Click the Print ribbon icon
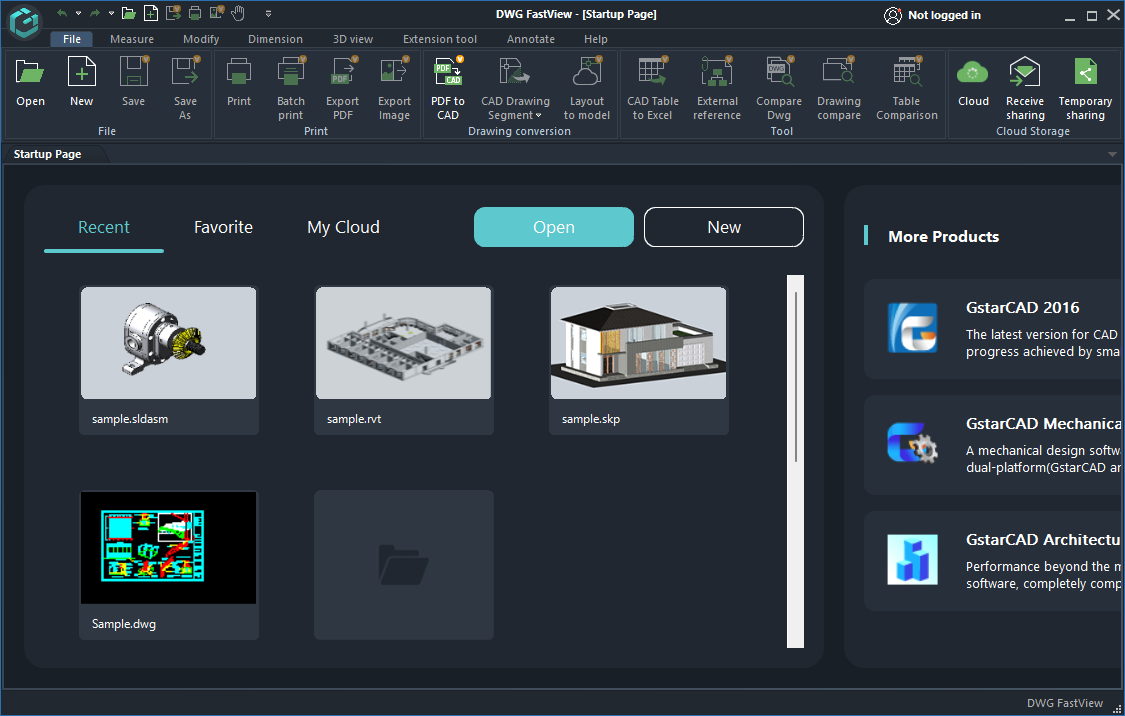The width and height of the screenshot is (1125, 716). pos(239,72)
